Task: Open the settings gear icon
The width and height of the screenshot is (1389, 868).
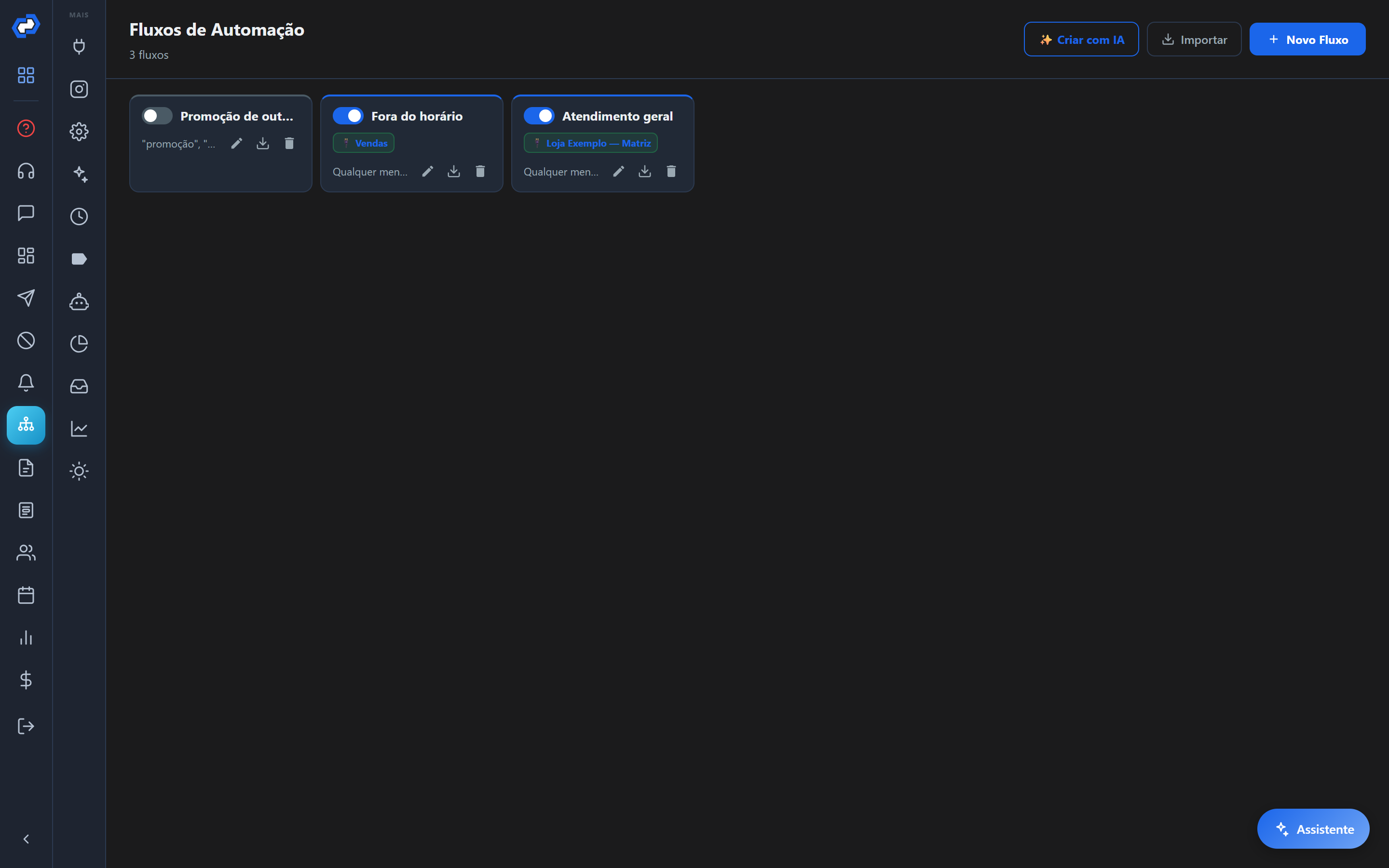Action: [79, 132]
